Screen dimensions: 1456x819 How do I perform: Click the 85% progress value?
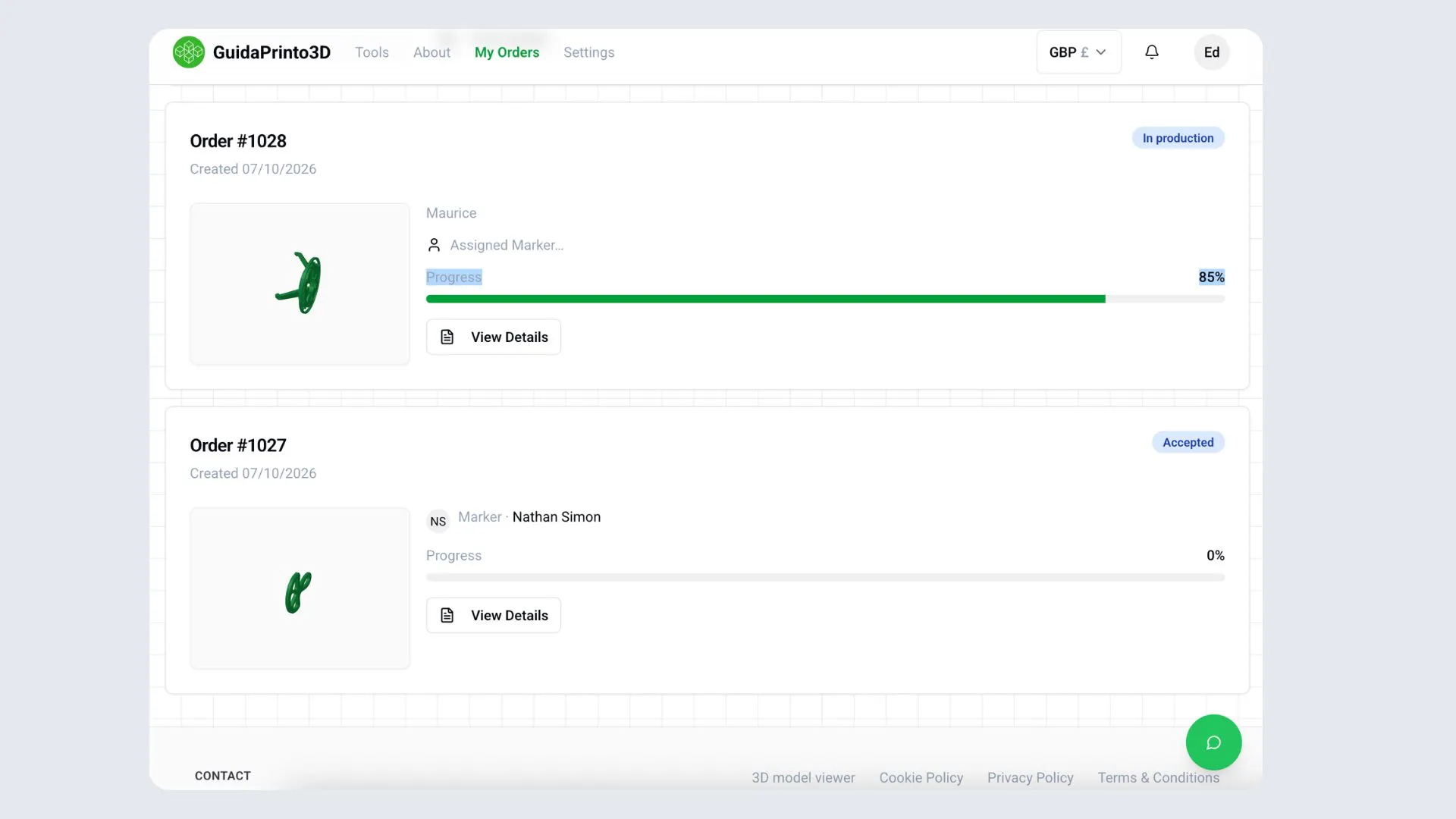1211,277
